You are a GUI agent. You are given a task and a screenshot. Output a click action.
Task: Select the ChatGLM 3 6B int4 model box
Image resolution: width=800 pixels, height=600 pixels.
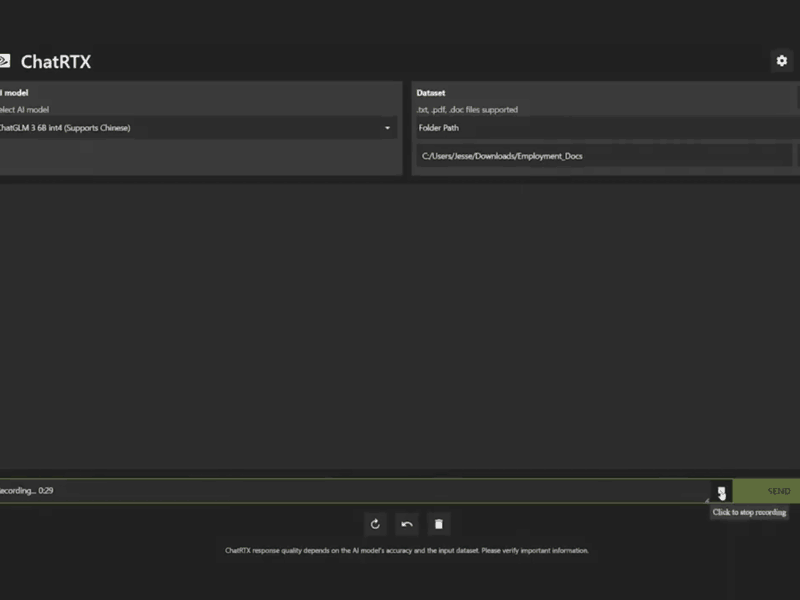(198, 128)
